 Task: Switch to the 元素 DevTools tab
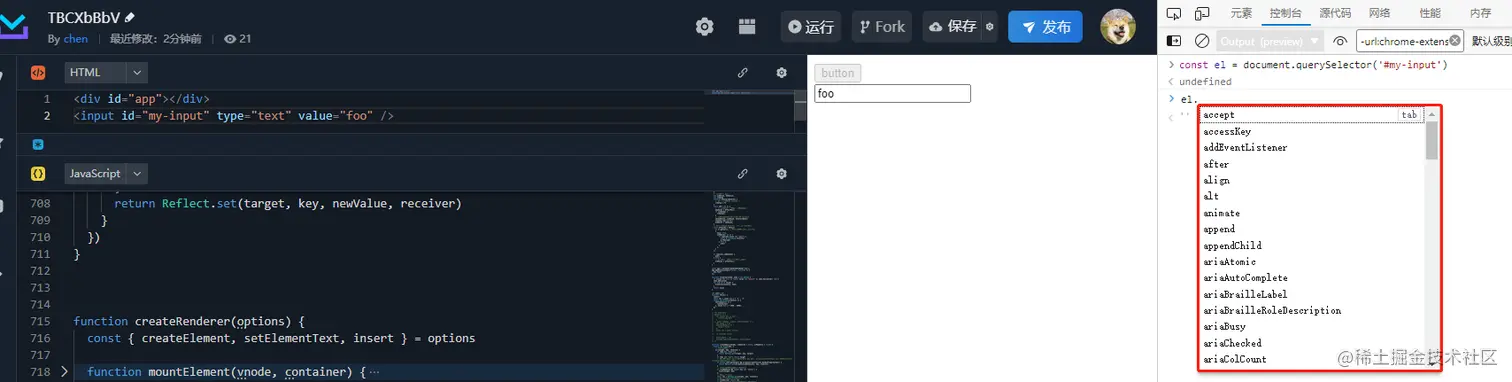click(x=1241, y=13)
